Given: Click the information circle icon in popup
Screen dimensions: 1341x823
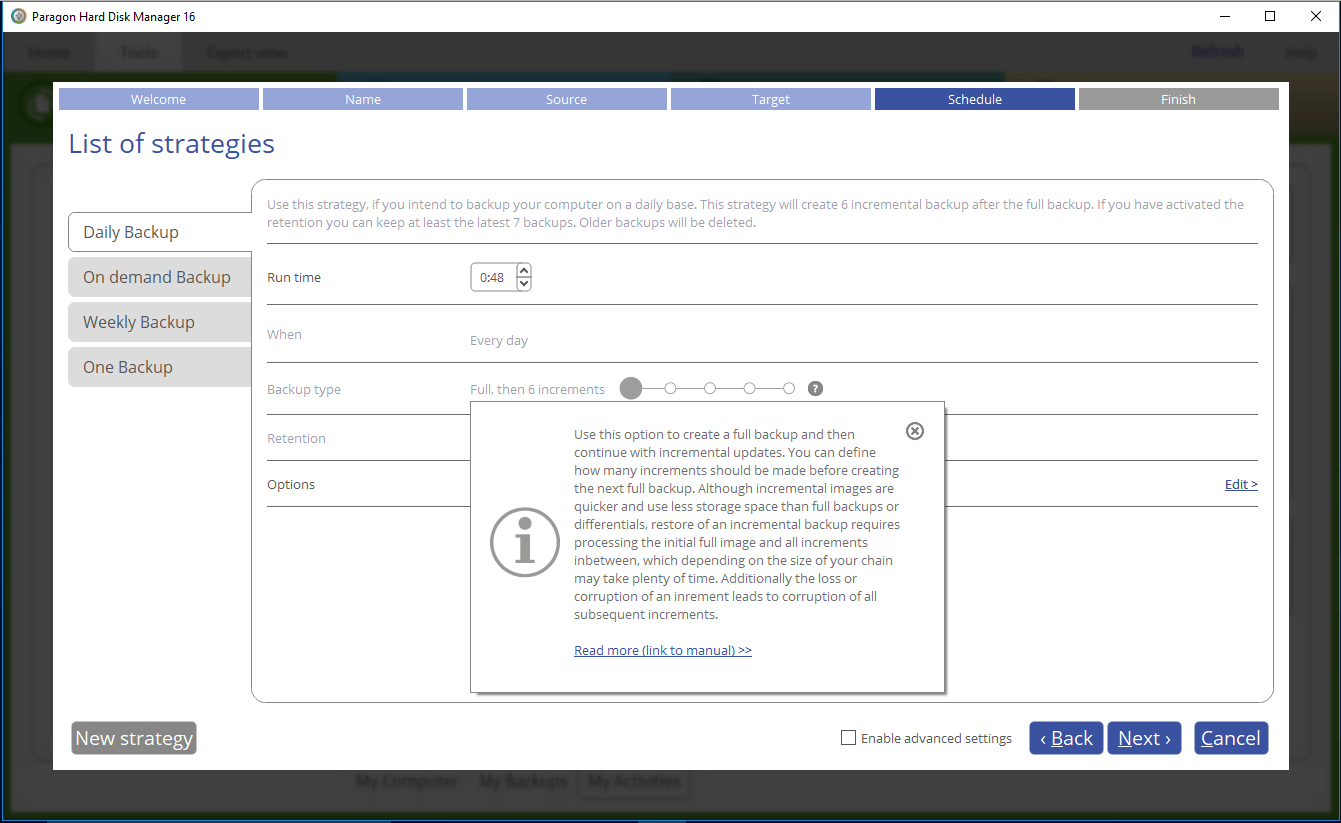Looking at the screenshot, I should [x=525, y=542].
